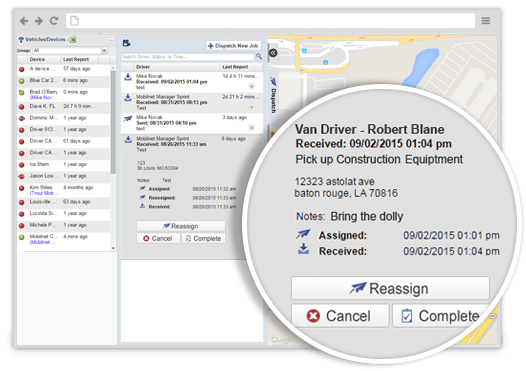Sort jobs by the Driver column header
This screenshot has height=371, width=526.
pos(177,67)
